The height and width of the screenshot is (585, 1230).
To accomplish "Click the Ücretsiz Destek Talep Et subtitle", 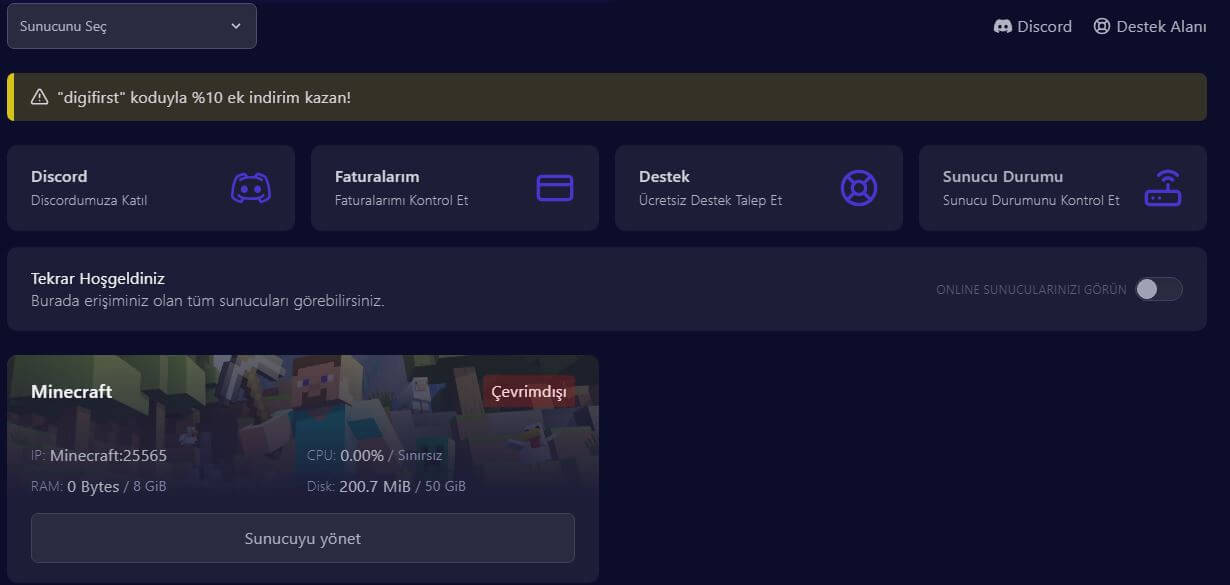I will point(711,200).
